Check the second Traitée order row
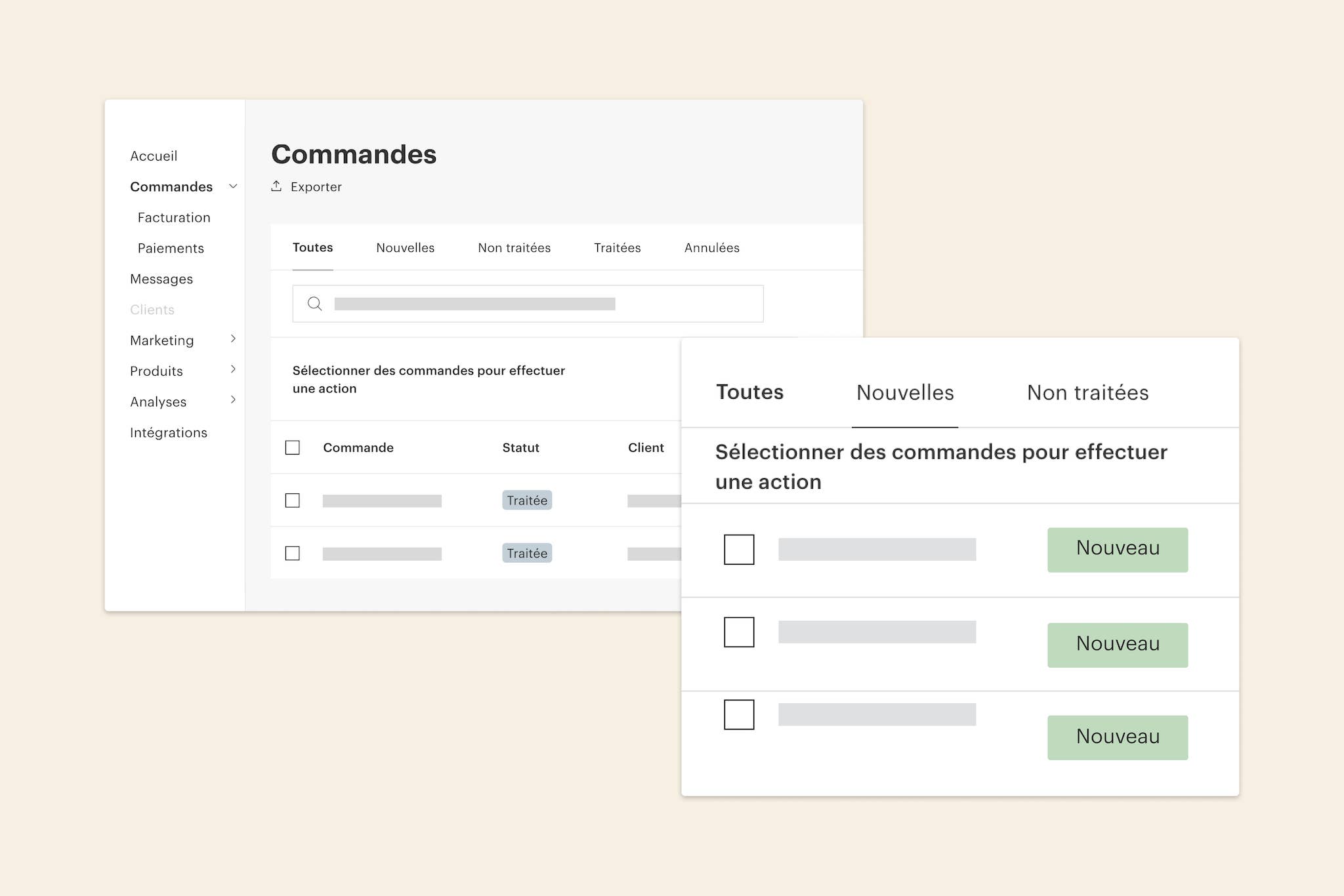This screenshot has width=1344, height=896. click(x=293, y=554)
